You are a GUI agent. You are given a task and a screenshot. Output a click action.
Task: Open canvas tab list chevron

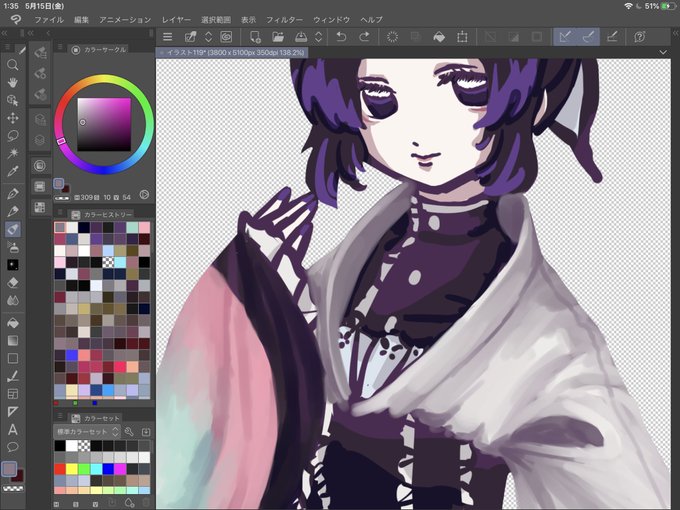(663, 52)
